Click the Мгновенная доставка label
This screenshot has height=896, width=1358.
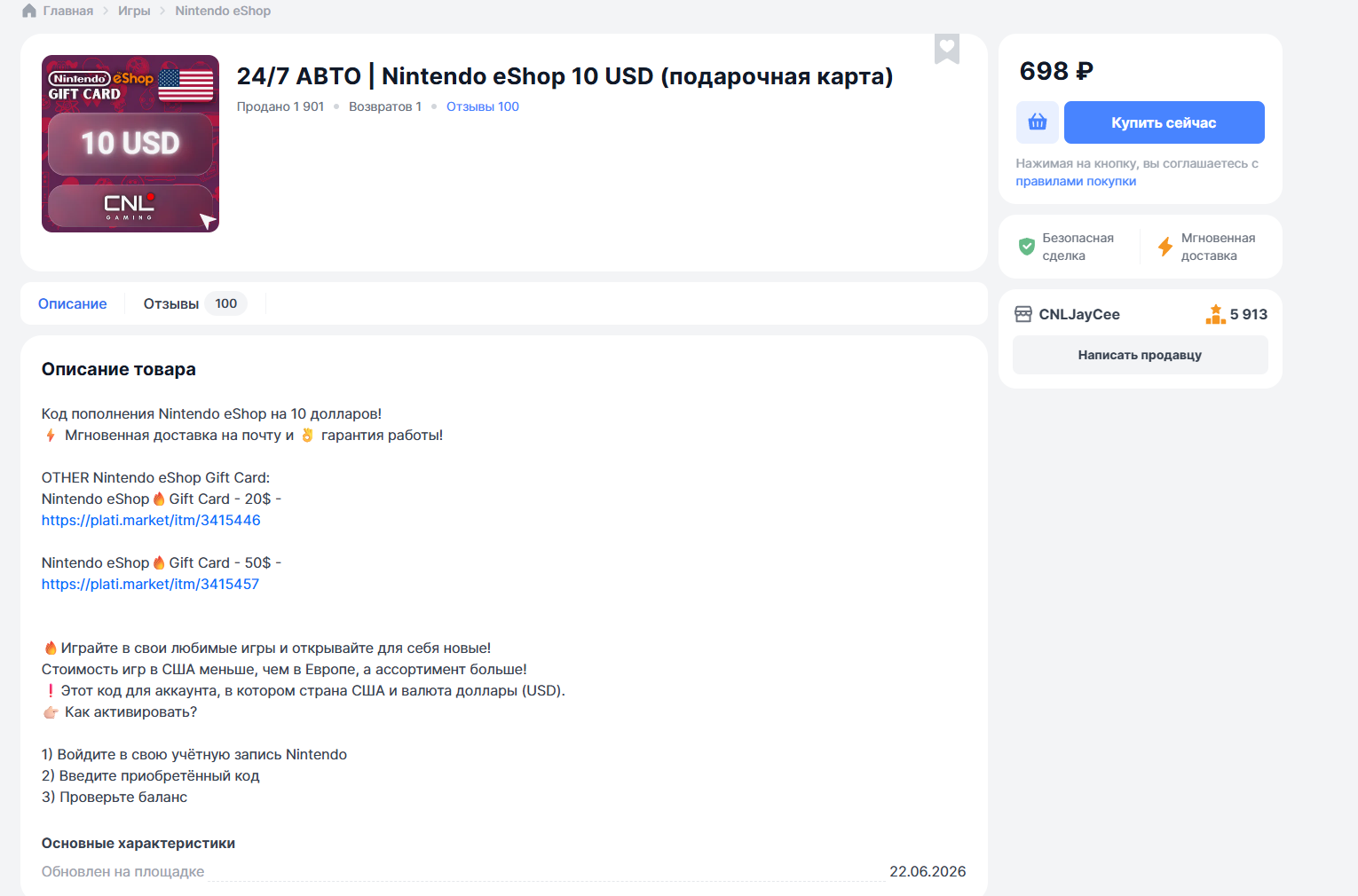click(x=1219, y=247)
